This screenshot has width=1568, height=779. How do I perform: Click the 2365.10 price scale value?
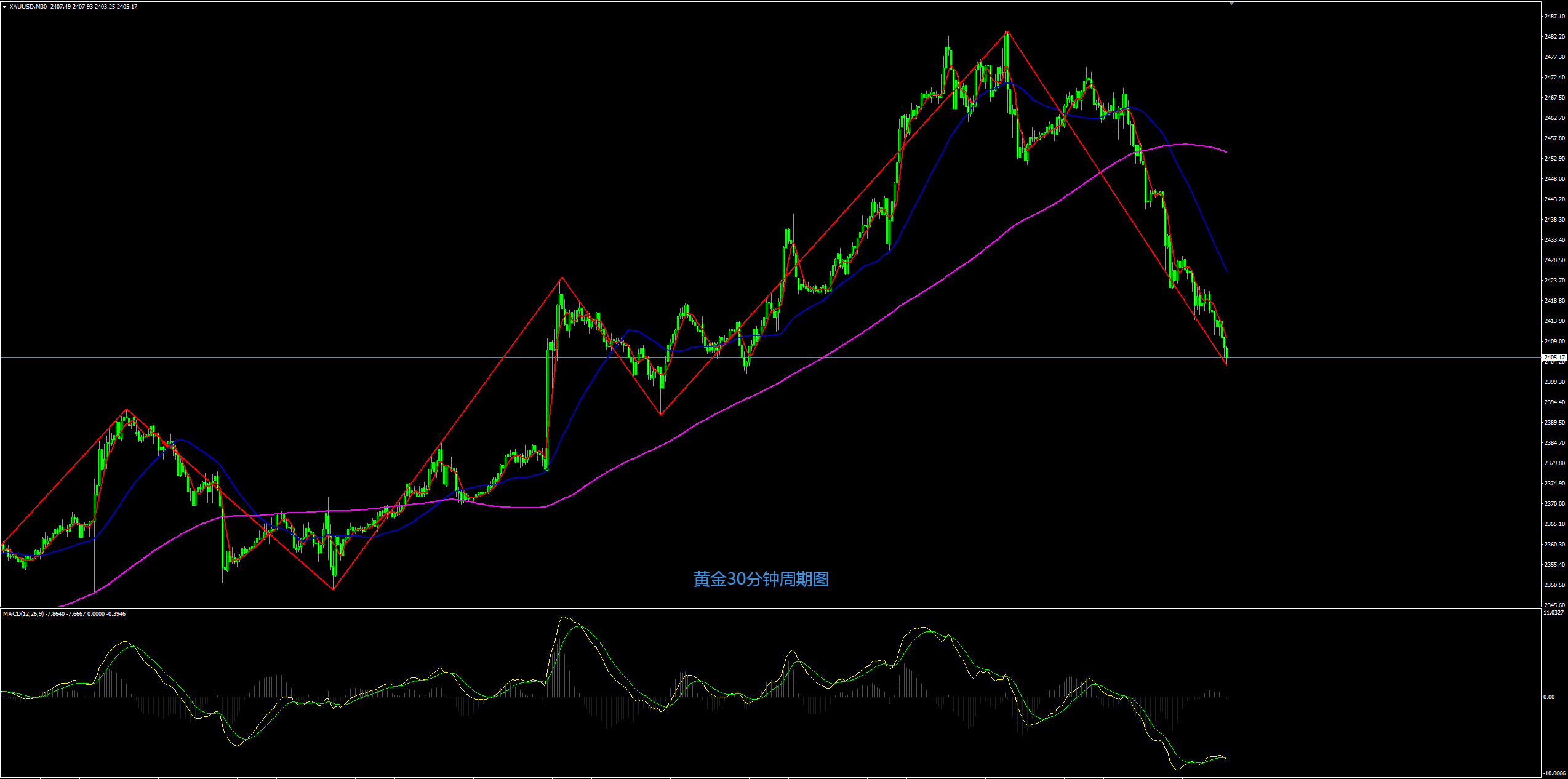pos(1554,524)
